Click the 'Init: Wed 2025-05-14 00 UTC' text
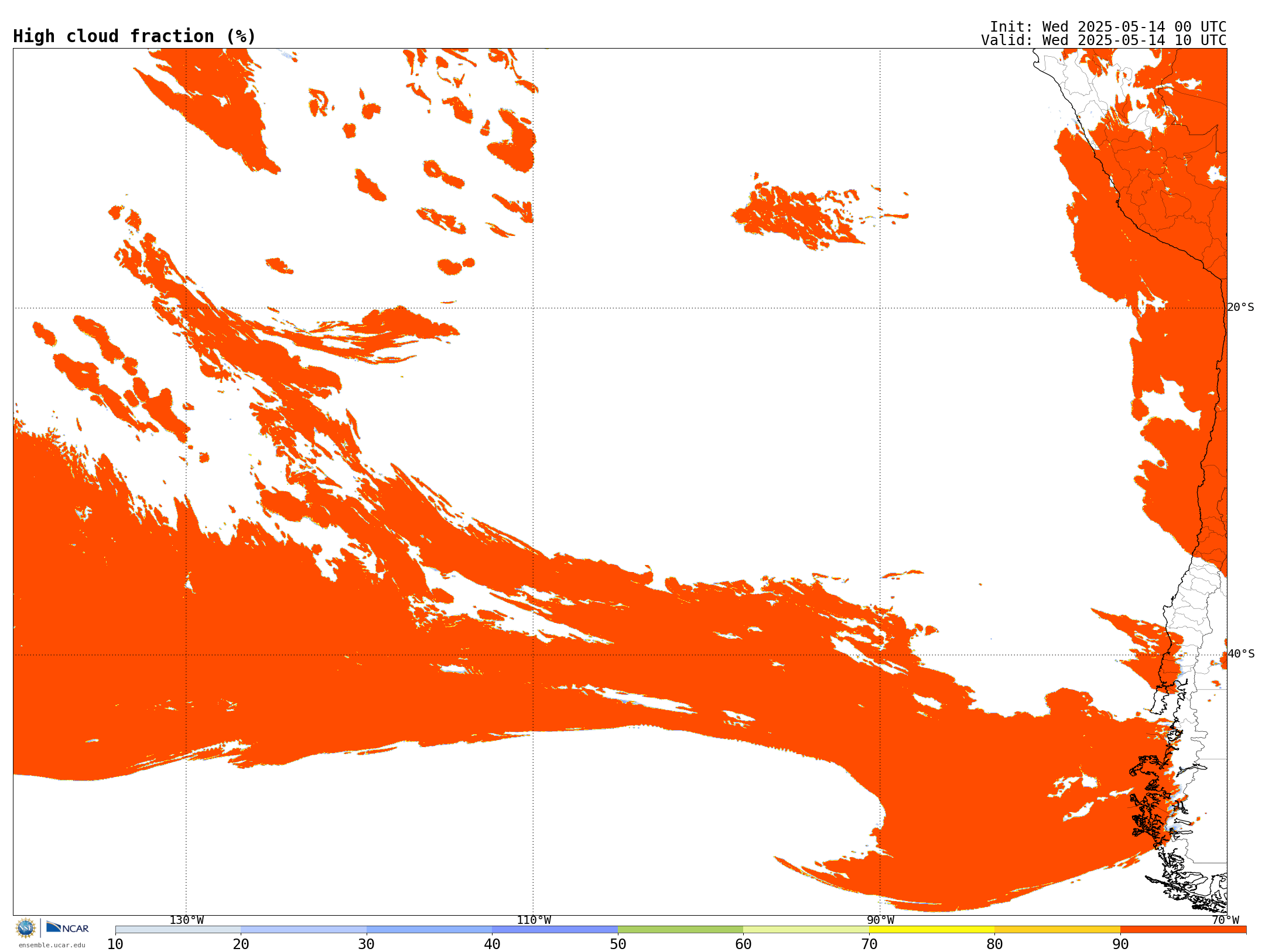 coord(1108,27)
